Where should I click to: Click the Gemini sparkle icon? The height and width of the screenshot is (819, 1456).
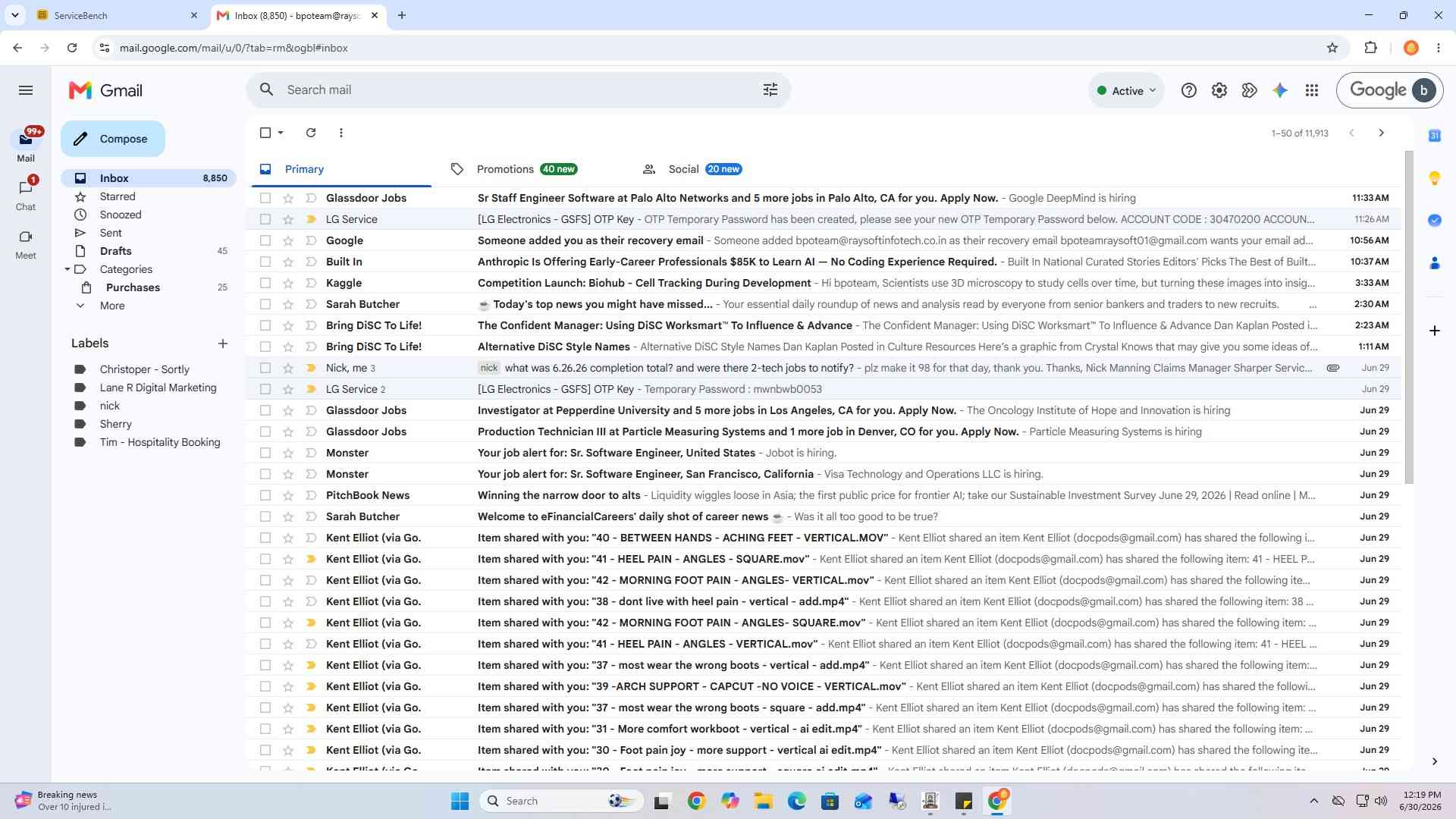[x=1280, y=90]
